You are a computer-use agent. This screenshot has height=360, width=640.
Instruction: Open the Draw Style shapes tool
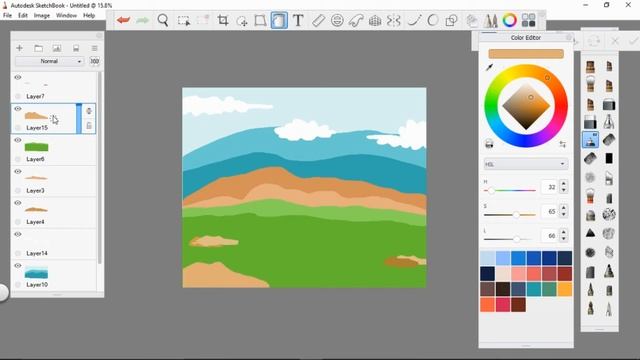451,20
